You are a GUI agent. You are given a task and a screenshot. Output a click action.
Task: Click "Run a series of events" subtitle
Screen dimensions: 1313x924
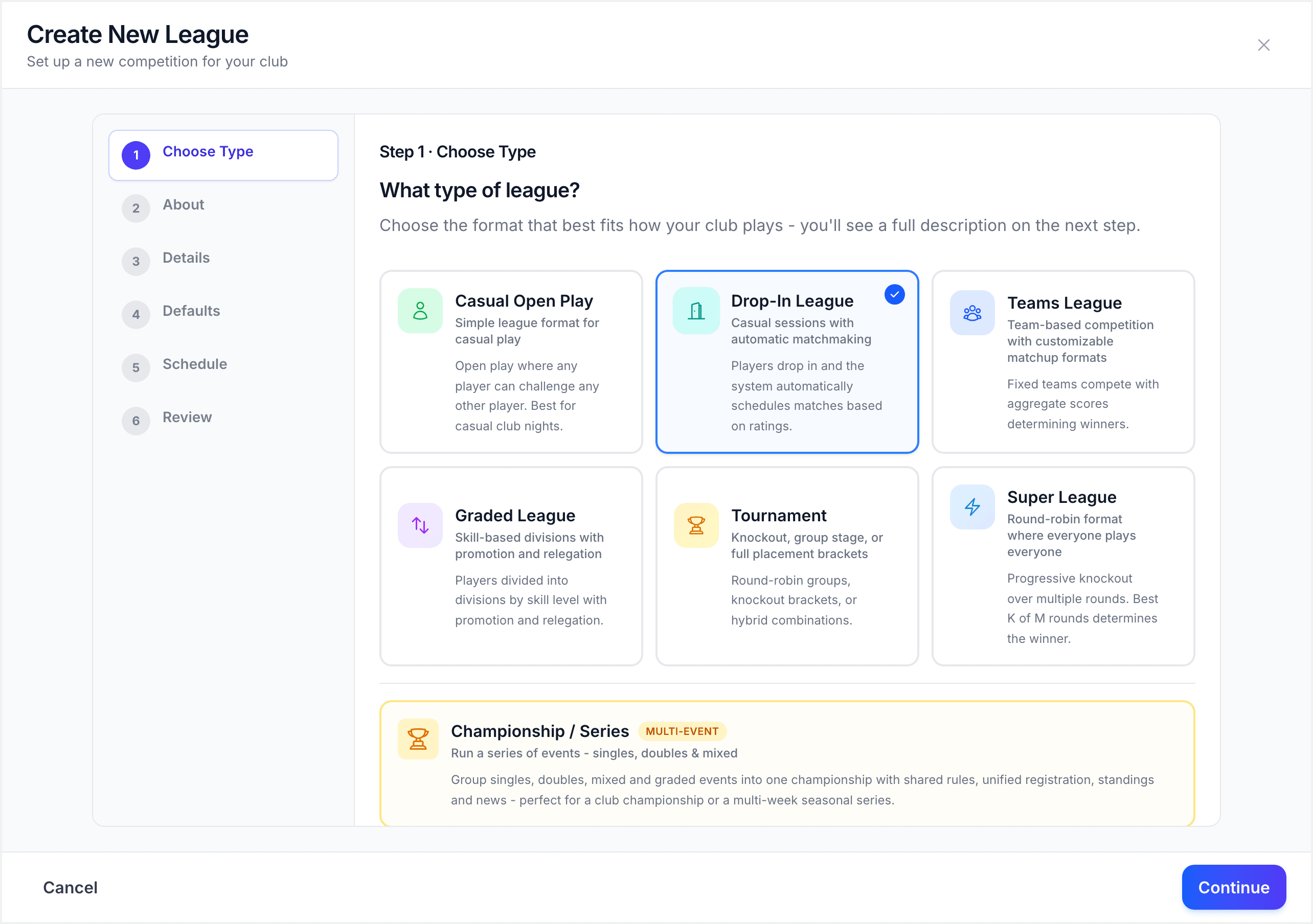click(594, 753)
